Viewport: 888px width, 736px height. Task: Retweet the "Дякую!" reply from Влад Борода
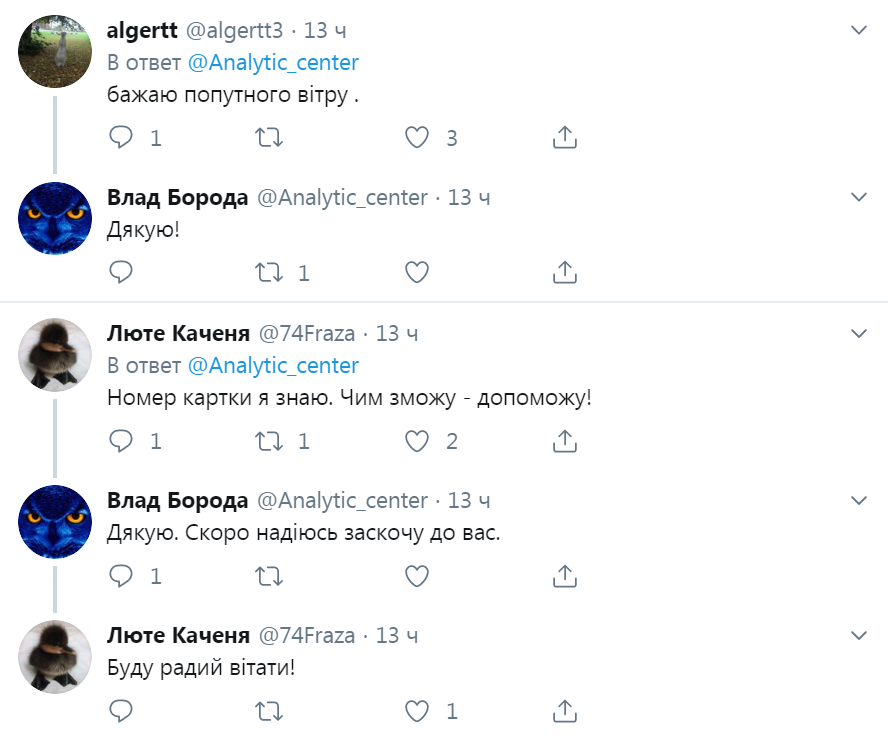269,271
